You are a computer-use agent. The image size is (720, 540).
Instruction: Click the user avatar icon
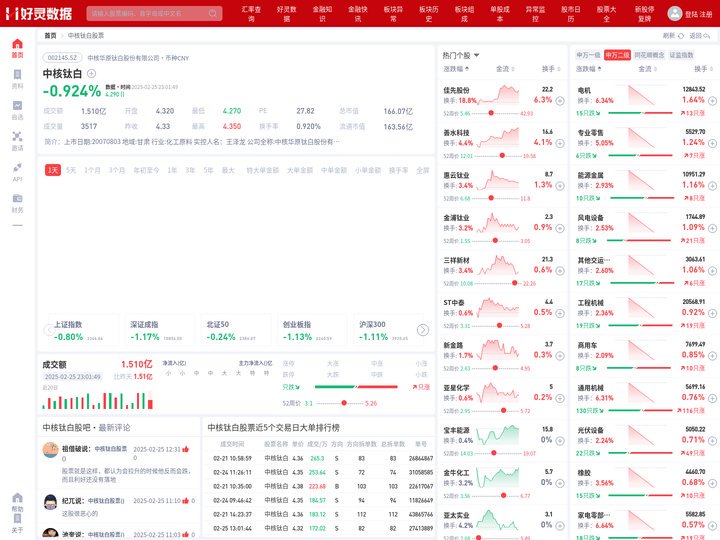(675, 13)
